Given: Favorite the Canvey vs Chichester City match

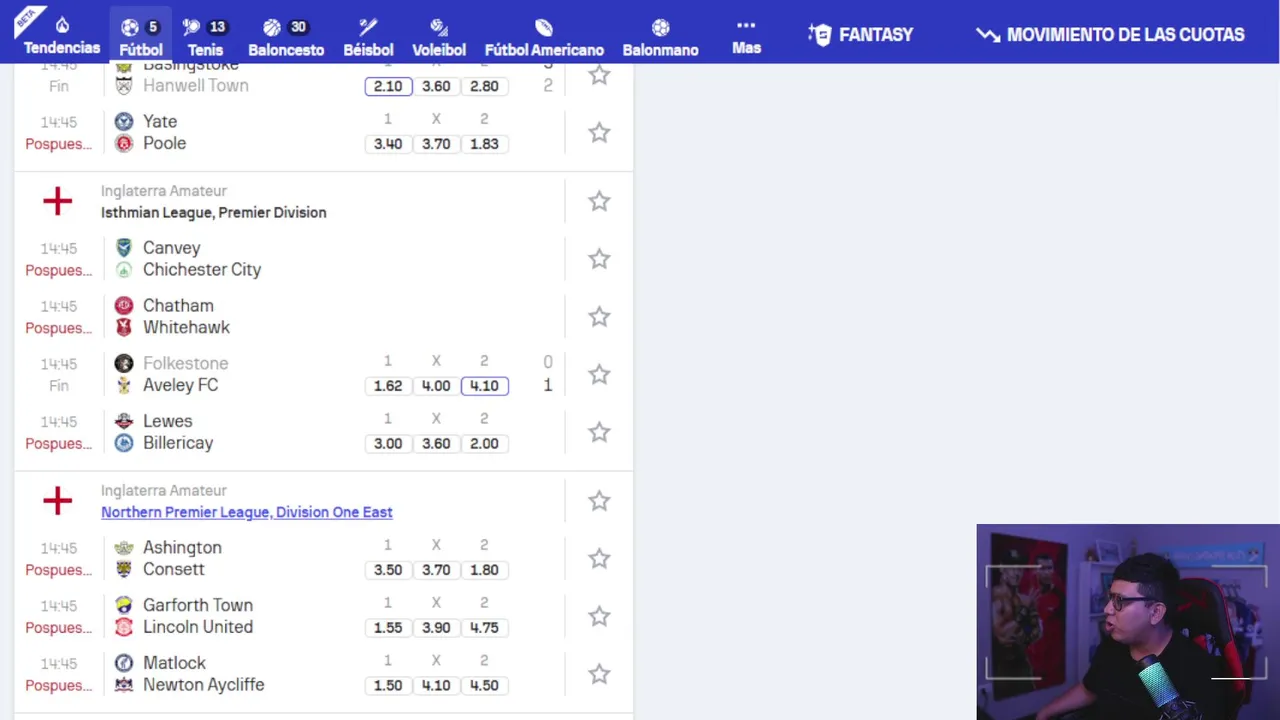Looking at the screenshot, I should 599,259.
